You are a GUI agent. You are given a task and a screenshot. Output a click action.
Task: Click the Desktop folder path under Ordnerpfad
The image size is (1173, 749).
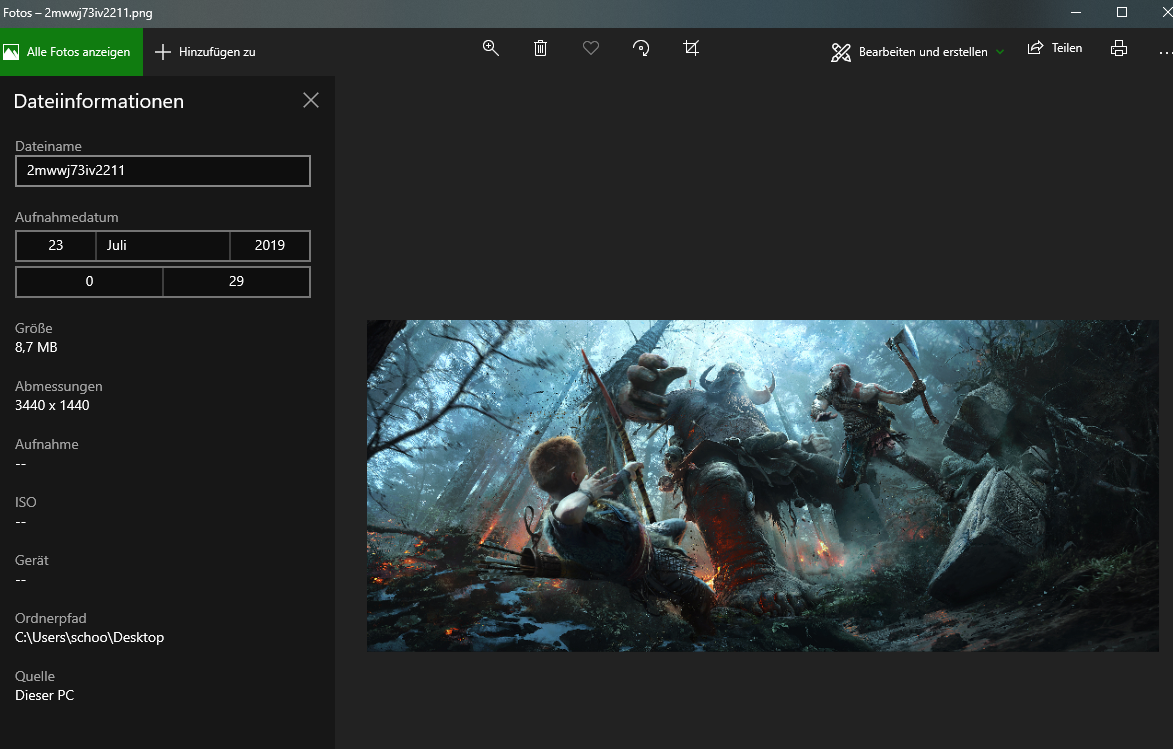[89, 636]
